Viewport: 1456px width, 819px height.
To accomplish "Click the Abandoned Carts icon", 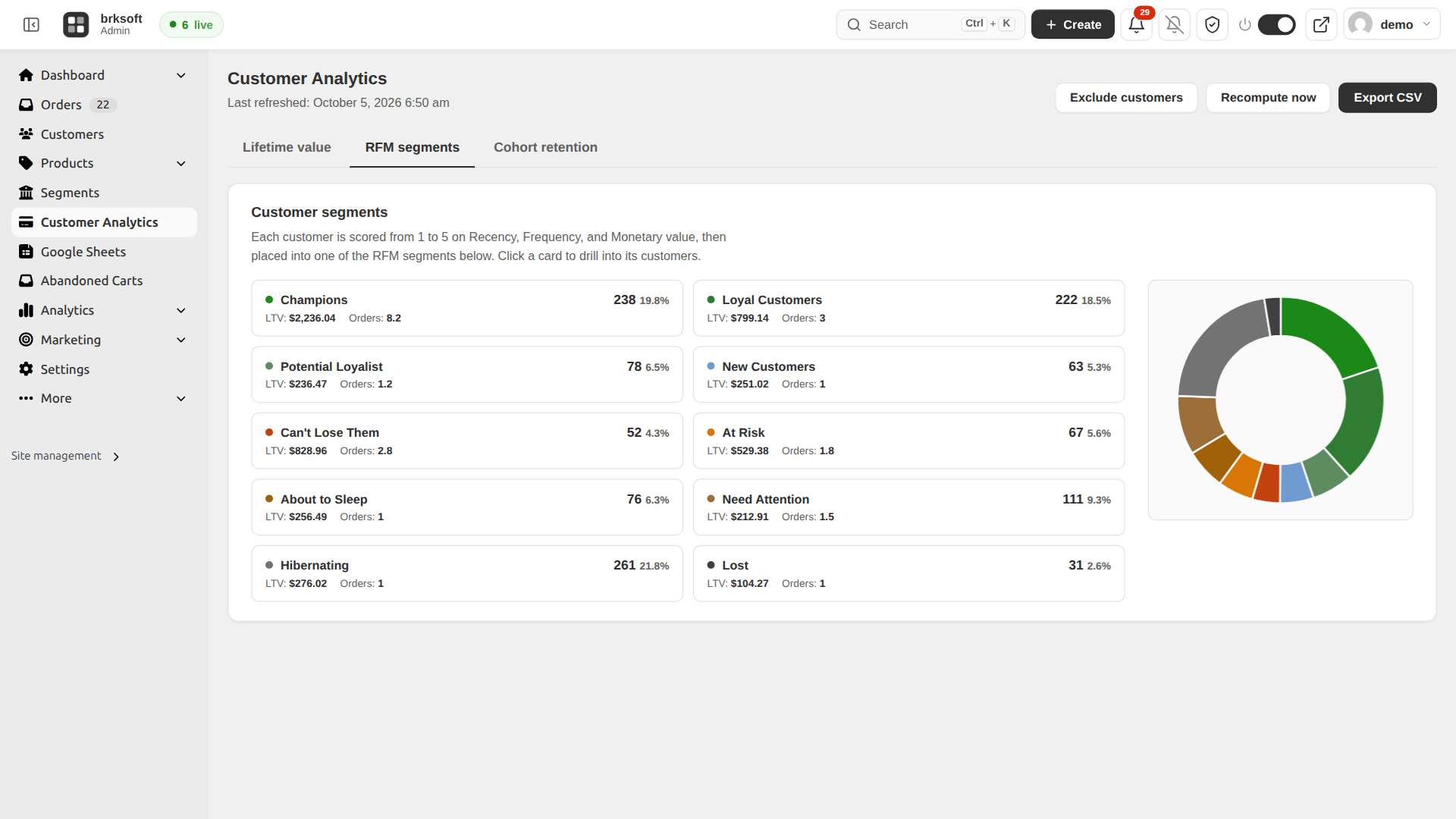I will pos(27,281).
